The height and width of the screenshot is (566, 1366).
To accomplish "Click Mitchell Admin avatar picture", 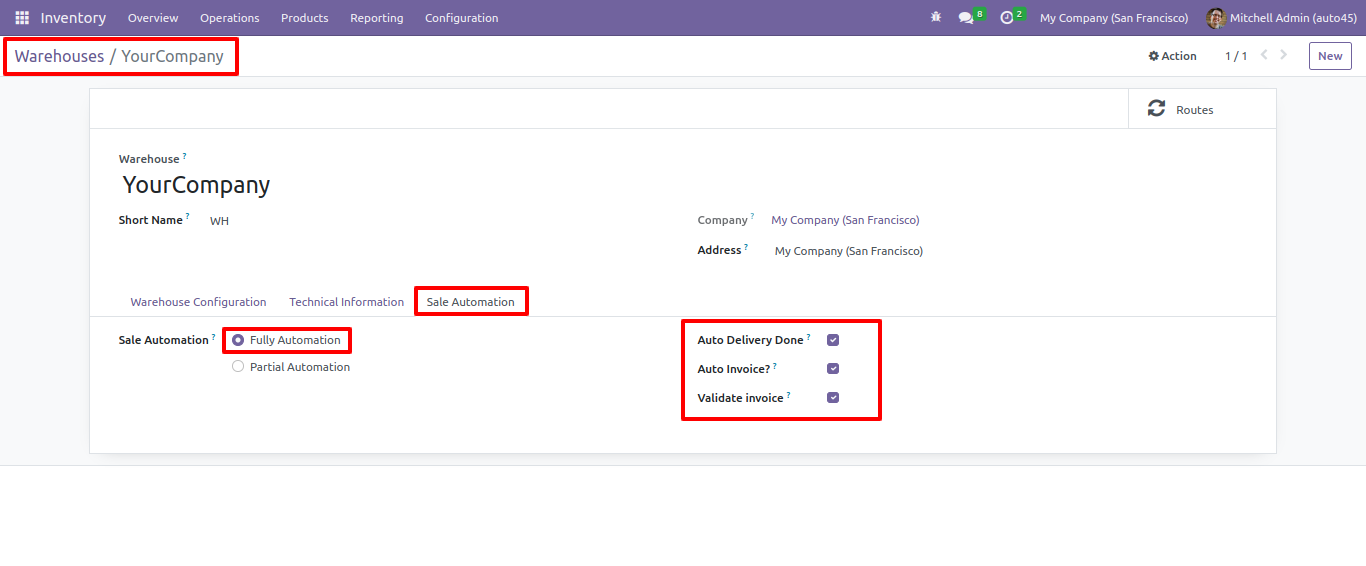I will pos(1216,18).
